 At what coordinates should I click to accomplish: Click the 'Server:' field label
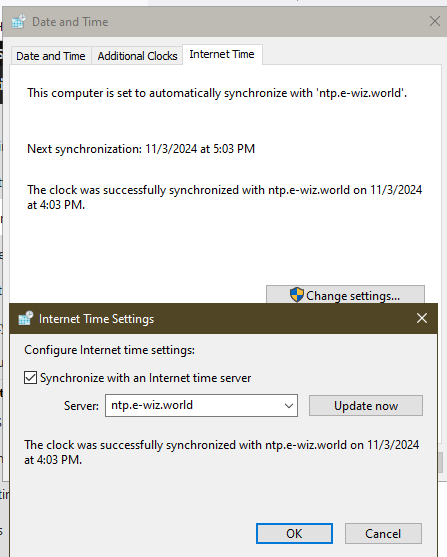pyautogui.click(x=81, y=406)
